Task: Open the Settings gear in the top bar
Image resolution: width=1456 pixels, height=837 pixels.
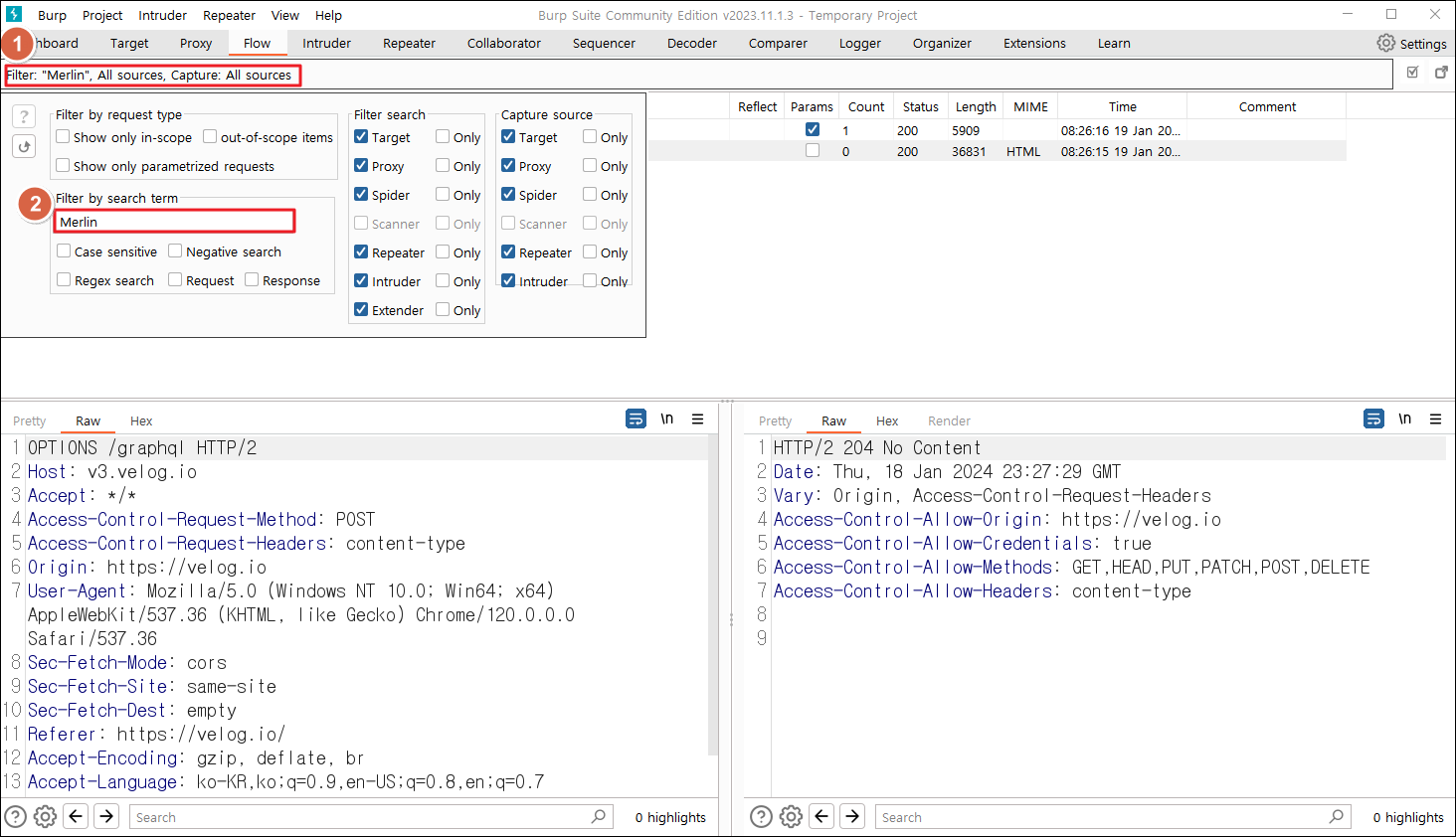Action: pyautogui.click(x=1411, y=43)
